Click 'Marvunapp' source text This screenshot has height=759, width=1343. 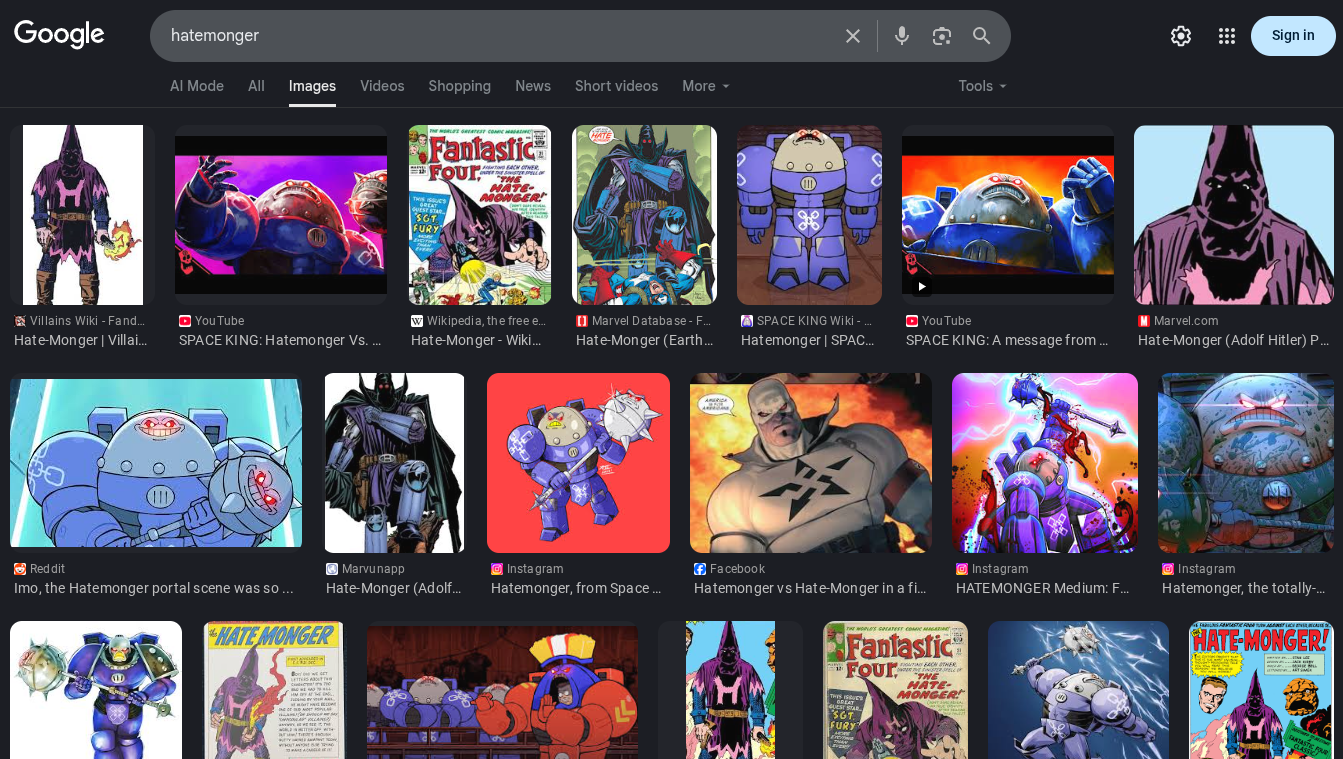(373, 569)
